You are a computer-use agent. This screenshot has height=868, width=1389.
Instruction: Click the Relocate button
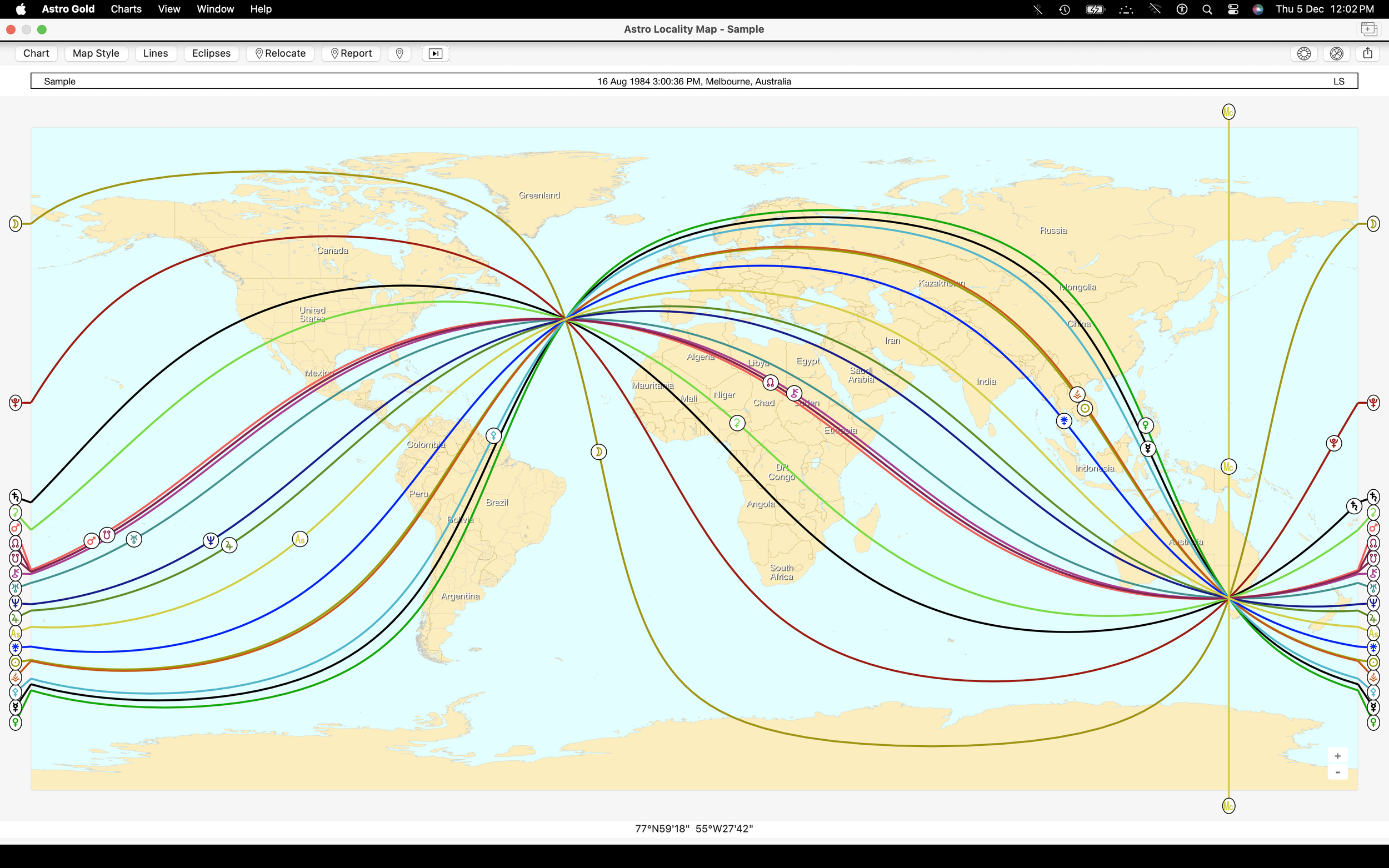tap(280, 53)
